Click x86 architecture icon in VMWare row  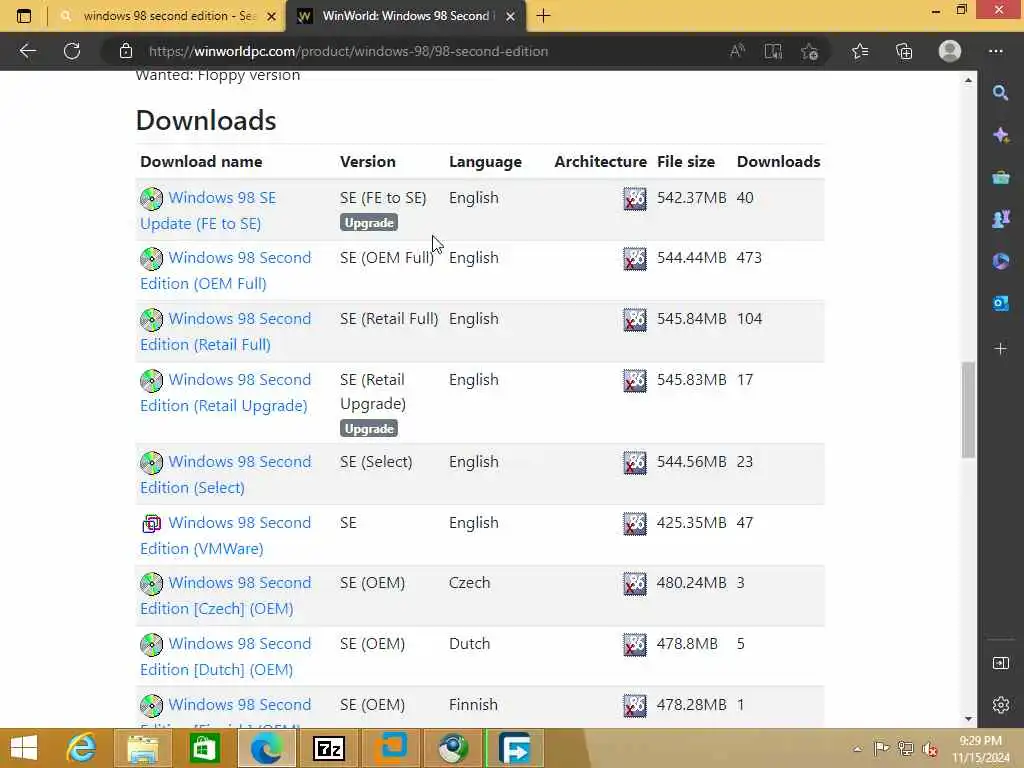click(x=635, y=524)
